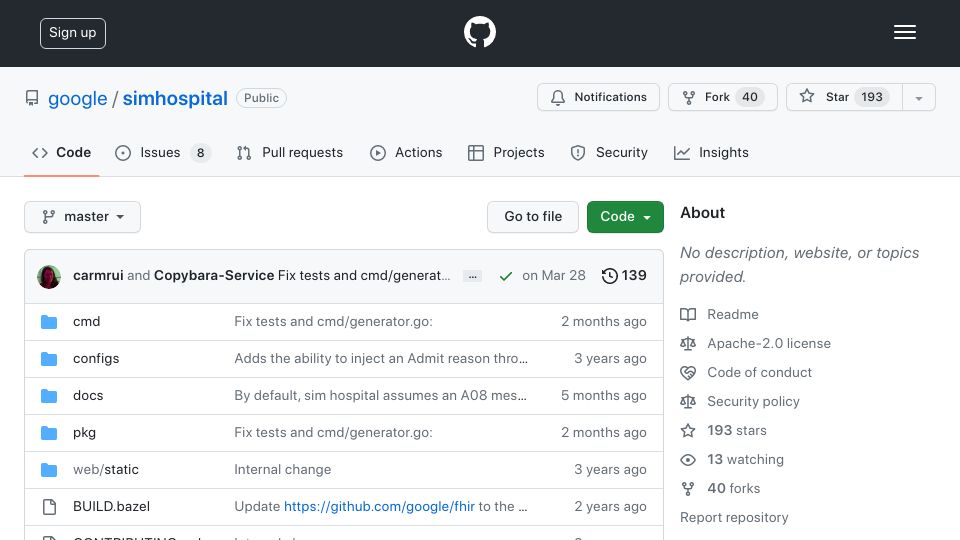Screen dimensions: 960x540
Task: Expand the Star lists dropdown arrow
Action: pos(918,98)
